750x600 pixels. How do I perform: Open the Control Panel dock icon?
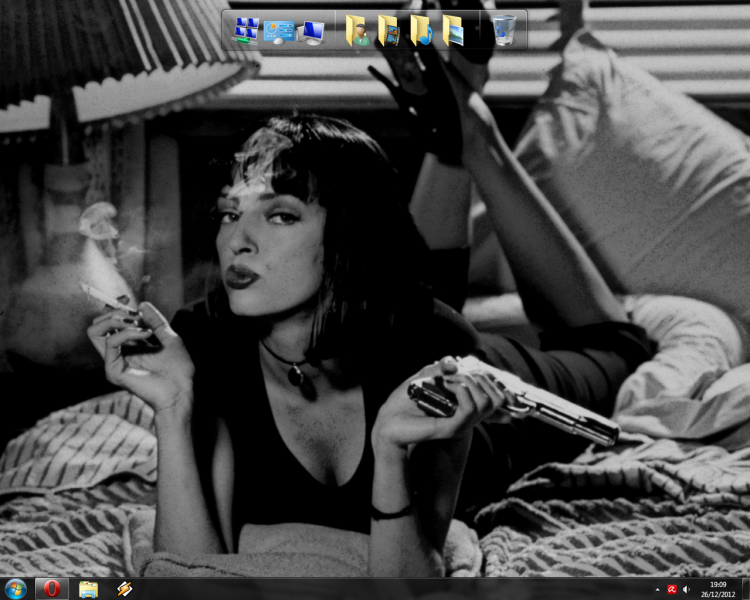pos(279,32)
